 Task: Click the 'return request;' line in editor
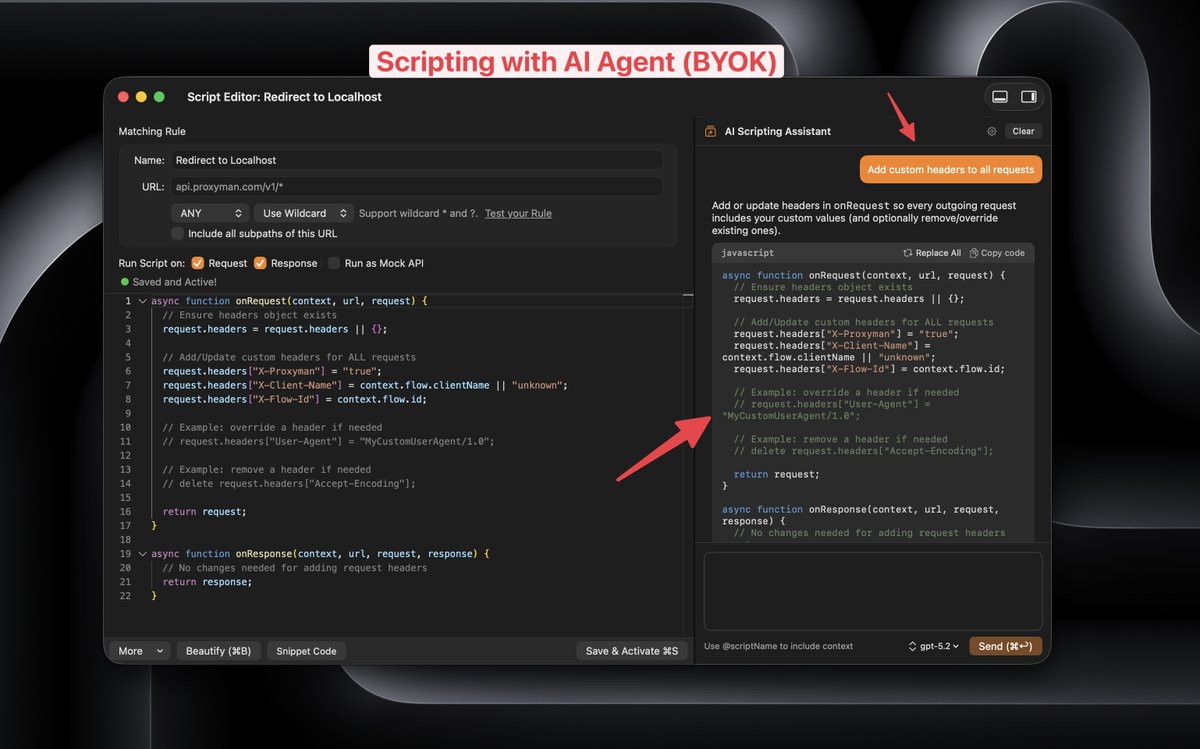[204, 511]
